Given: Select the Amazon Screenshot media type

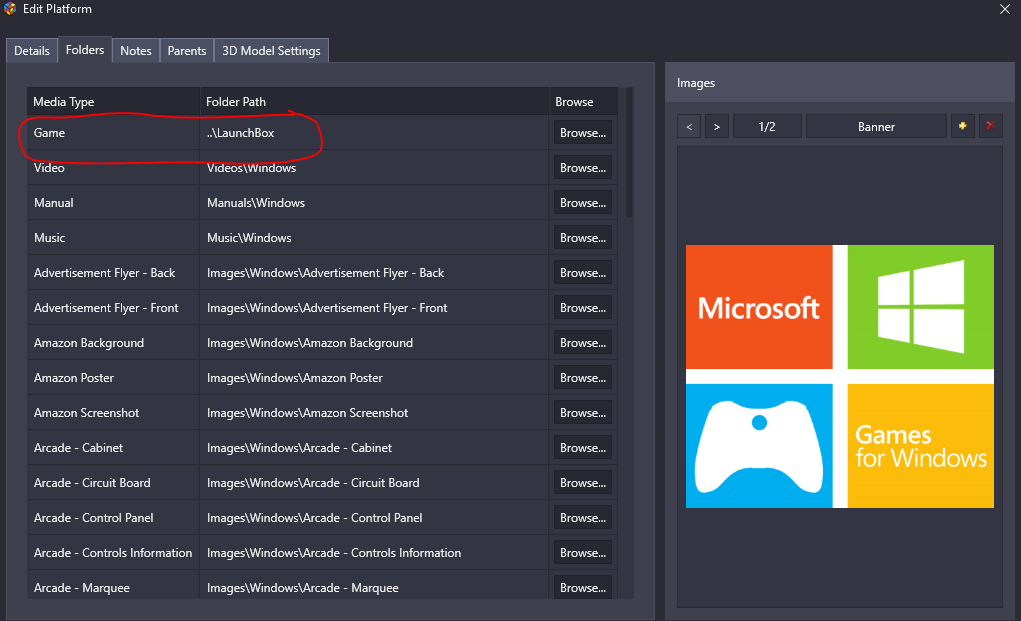Looking at the screenshot, I should pyautogui.click(x=87, y=413).
